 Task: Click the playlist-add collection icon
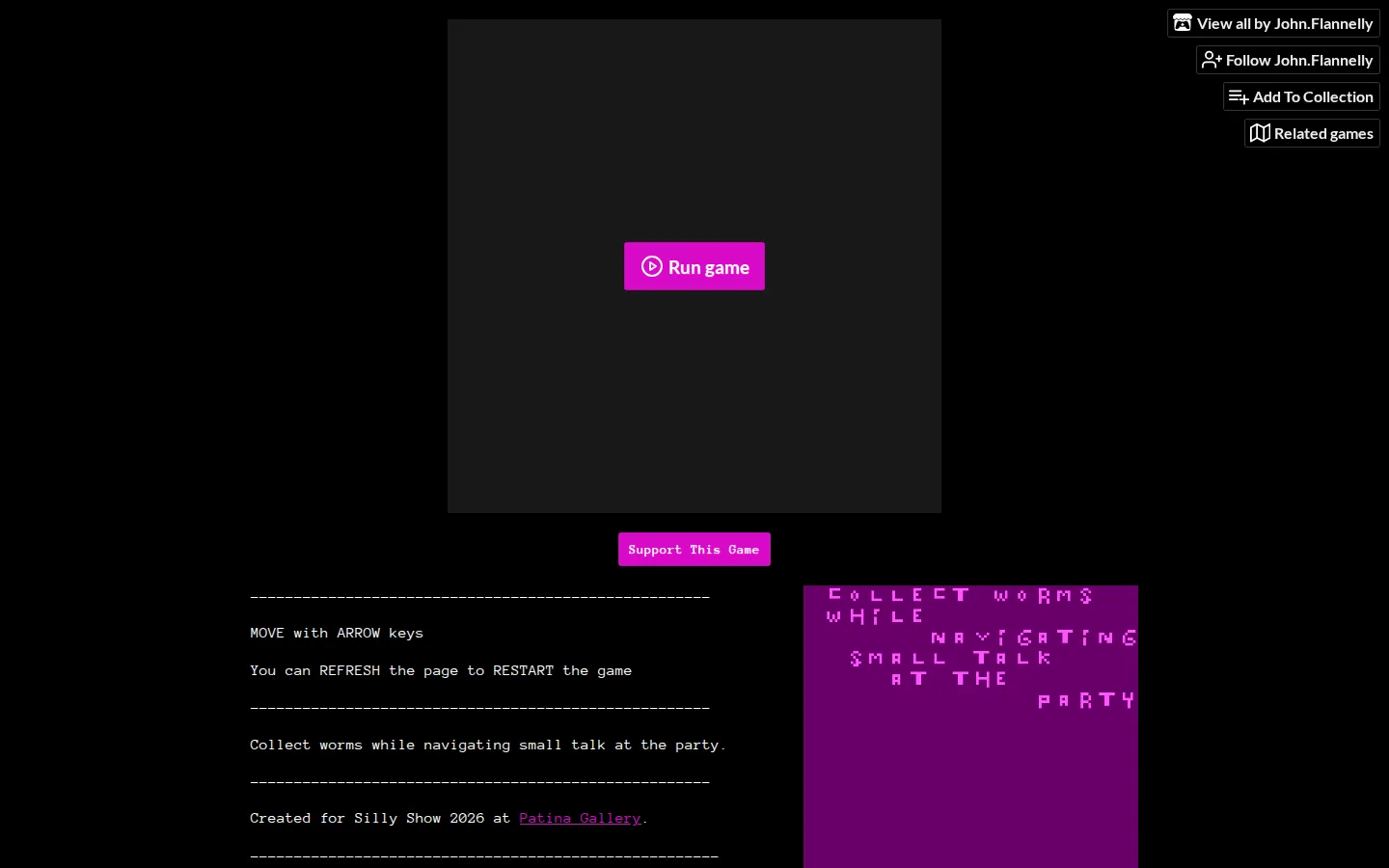pyautogui.click(x=1239, y=96)
